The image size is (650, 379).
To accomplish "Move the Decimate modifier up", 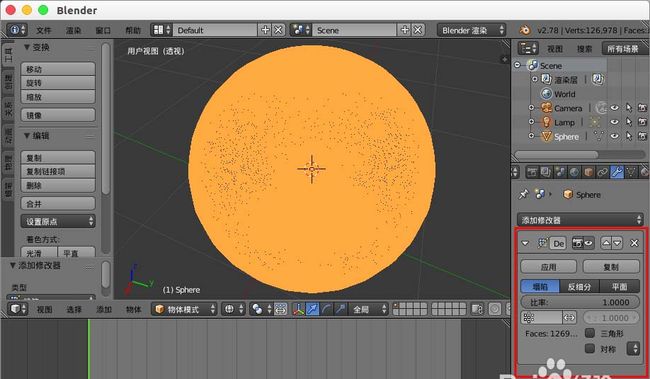I will coord(606,243).
